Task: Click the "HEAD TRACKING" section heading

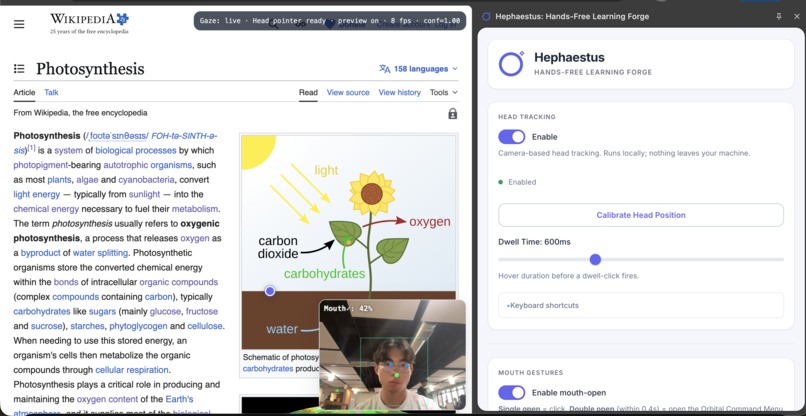Action: coord(526,117)
